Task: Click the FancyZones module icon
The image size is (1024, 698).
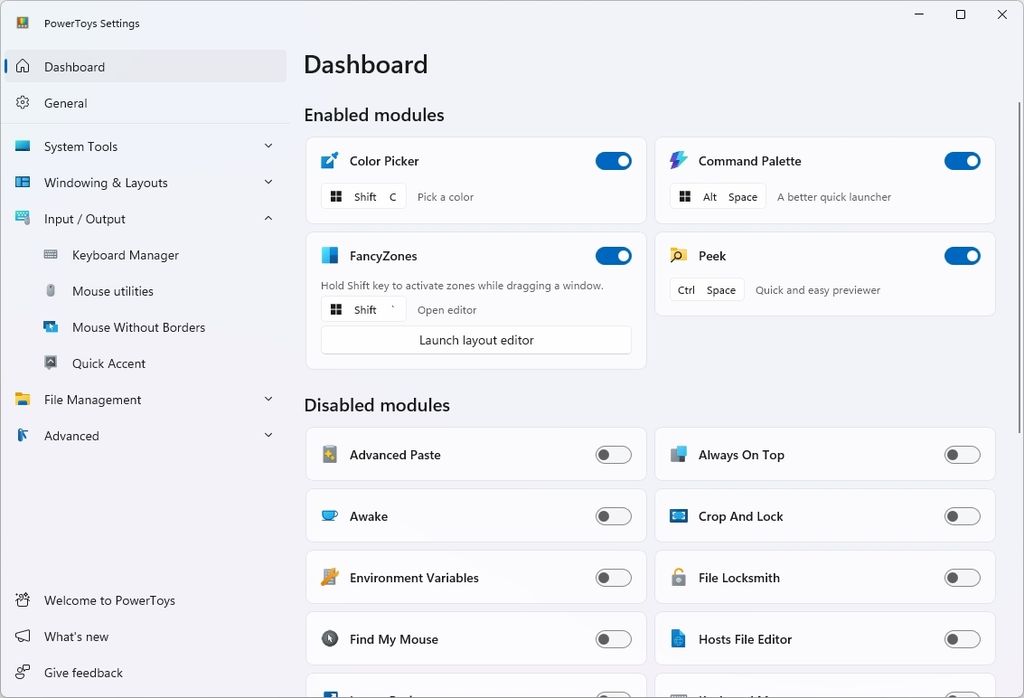Action: click(x=330, y=255)
